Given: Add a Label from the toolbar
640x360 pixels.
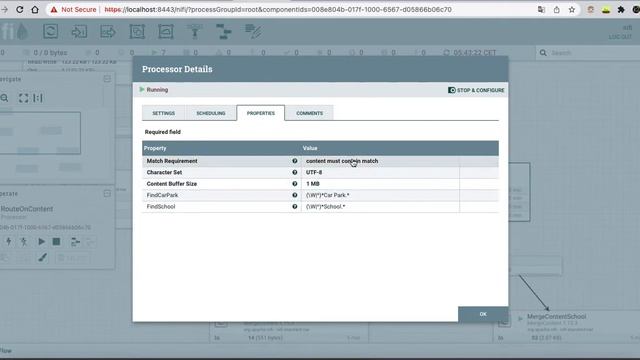Looking at the screenshot, I should click(253, 31).
